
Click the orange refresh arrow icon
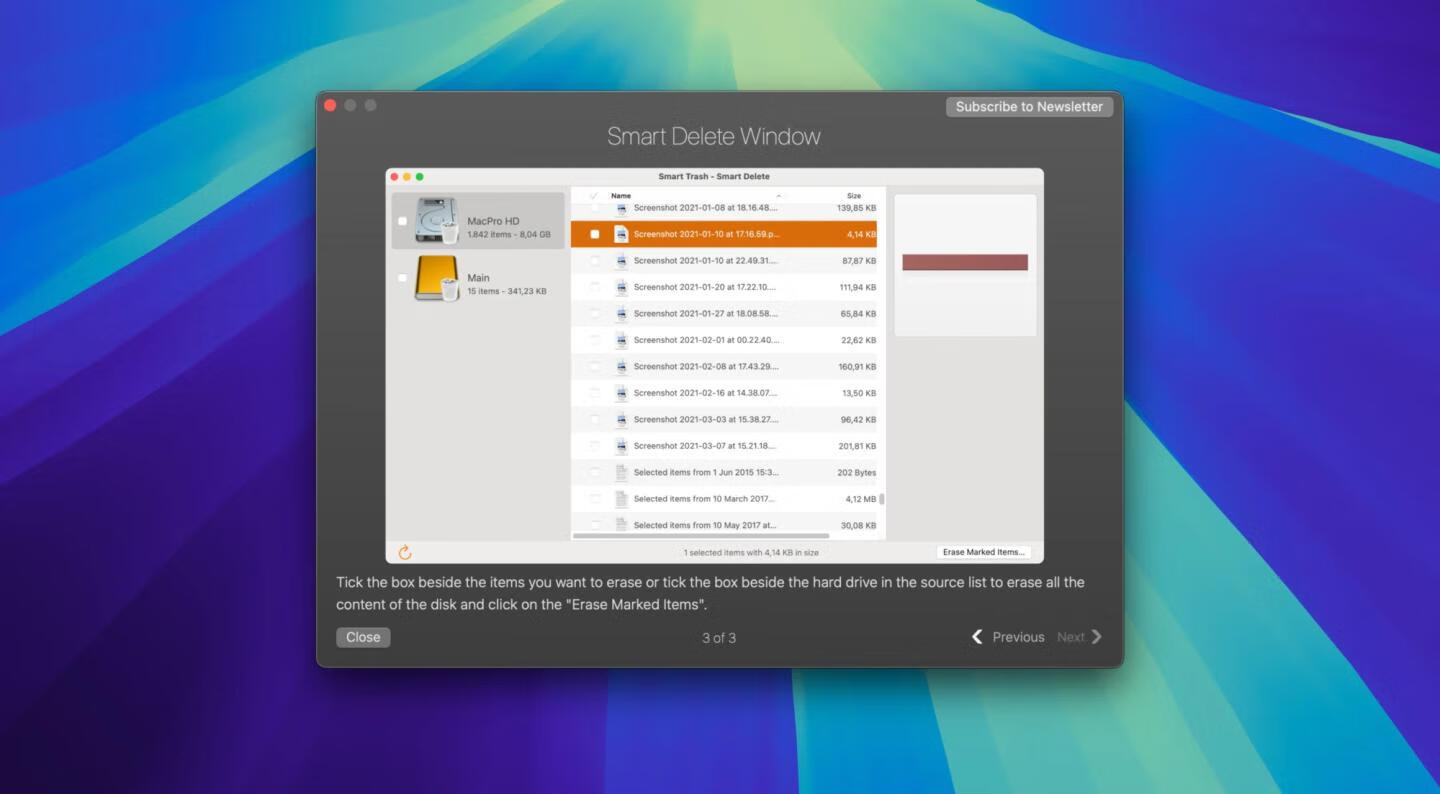(405, 552)
